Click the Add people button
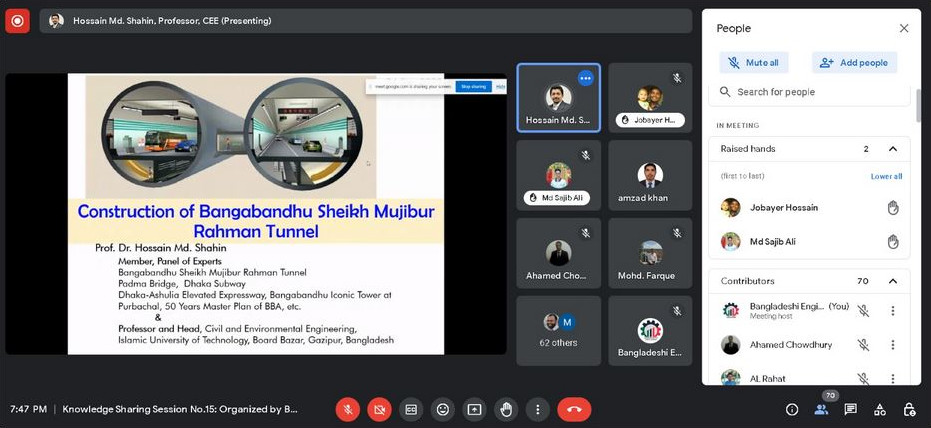931x428 pixels. (x=854, y=62)
